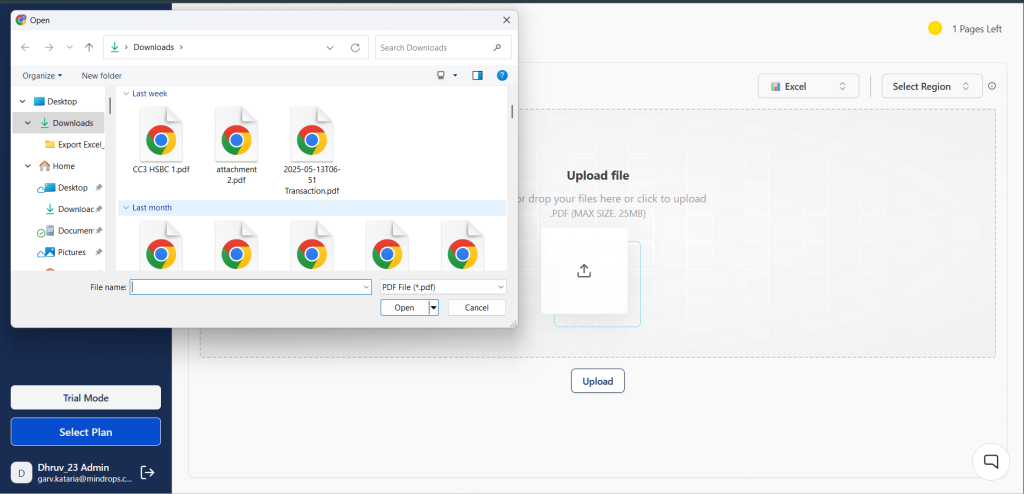Collapse the Downloads tree node
Viewport: 1024px width, 494px height.
[x=28, y=123]
